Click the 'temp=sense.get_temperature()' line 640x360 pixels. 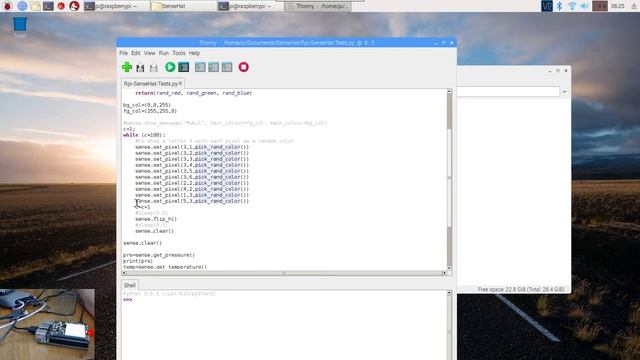point(165,267)
